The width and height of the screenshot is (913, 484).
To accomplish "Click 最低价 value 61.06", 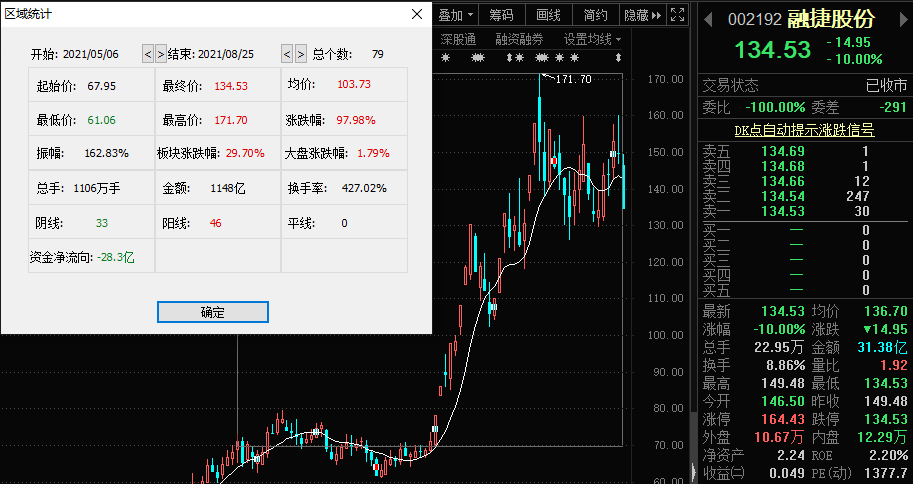I will point(101,120).
